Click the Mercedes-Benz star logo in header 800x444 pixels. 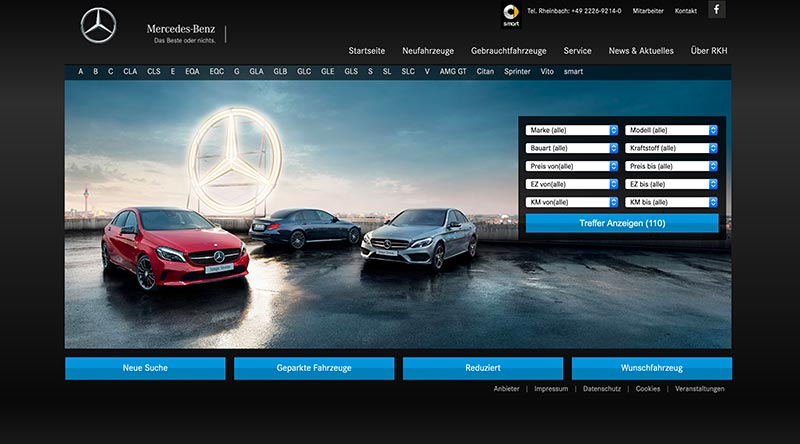(98, 26)
